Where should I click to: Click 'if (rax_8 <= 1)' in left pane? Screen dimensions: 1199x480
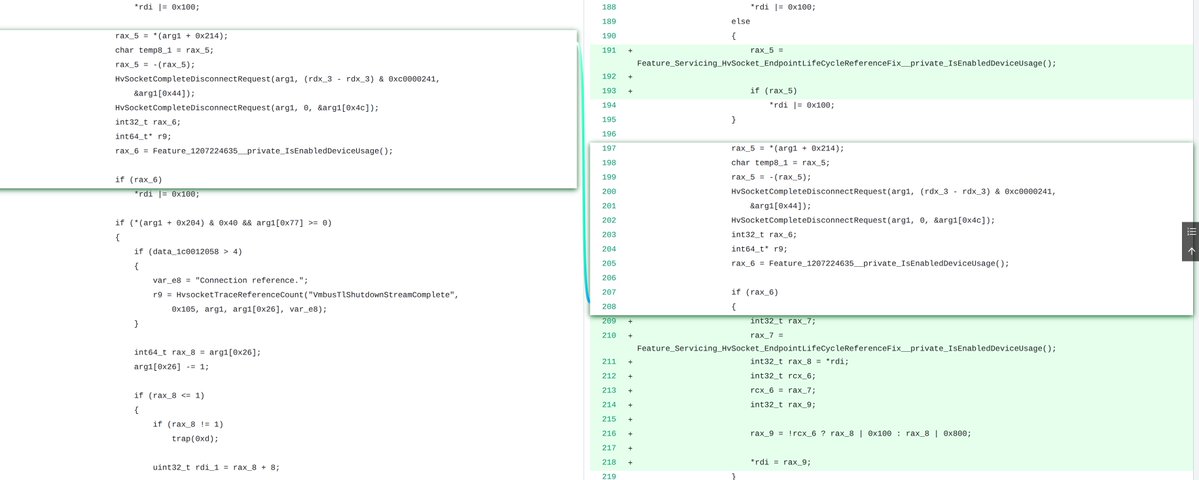point(169,395)
